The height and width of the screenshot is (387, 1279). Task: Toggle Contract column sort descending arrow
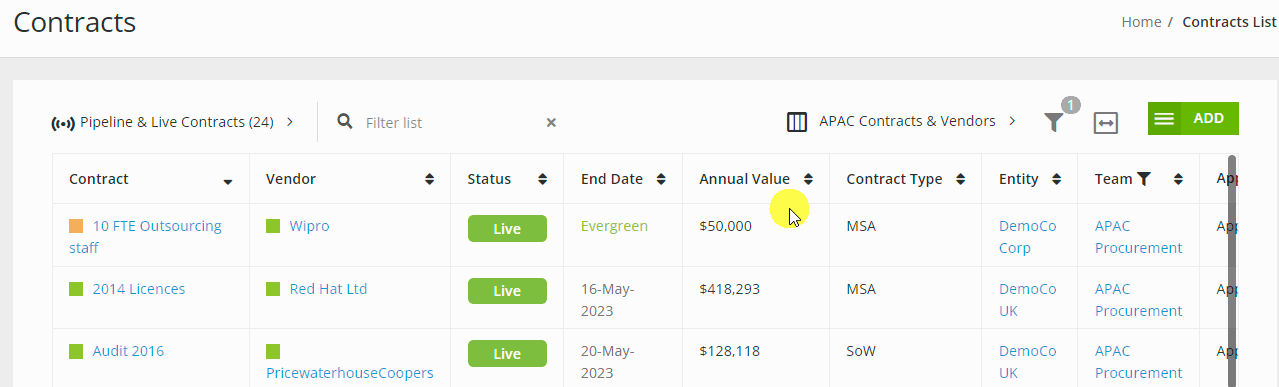(228, 182)
